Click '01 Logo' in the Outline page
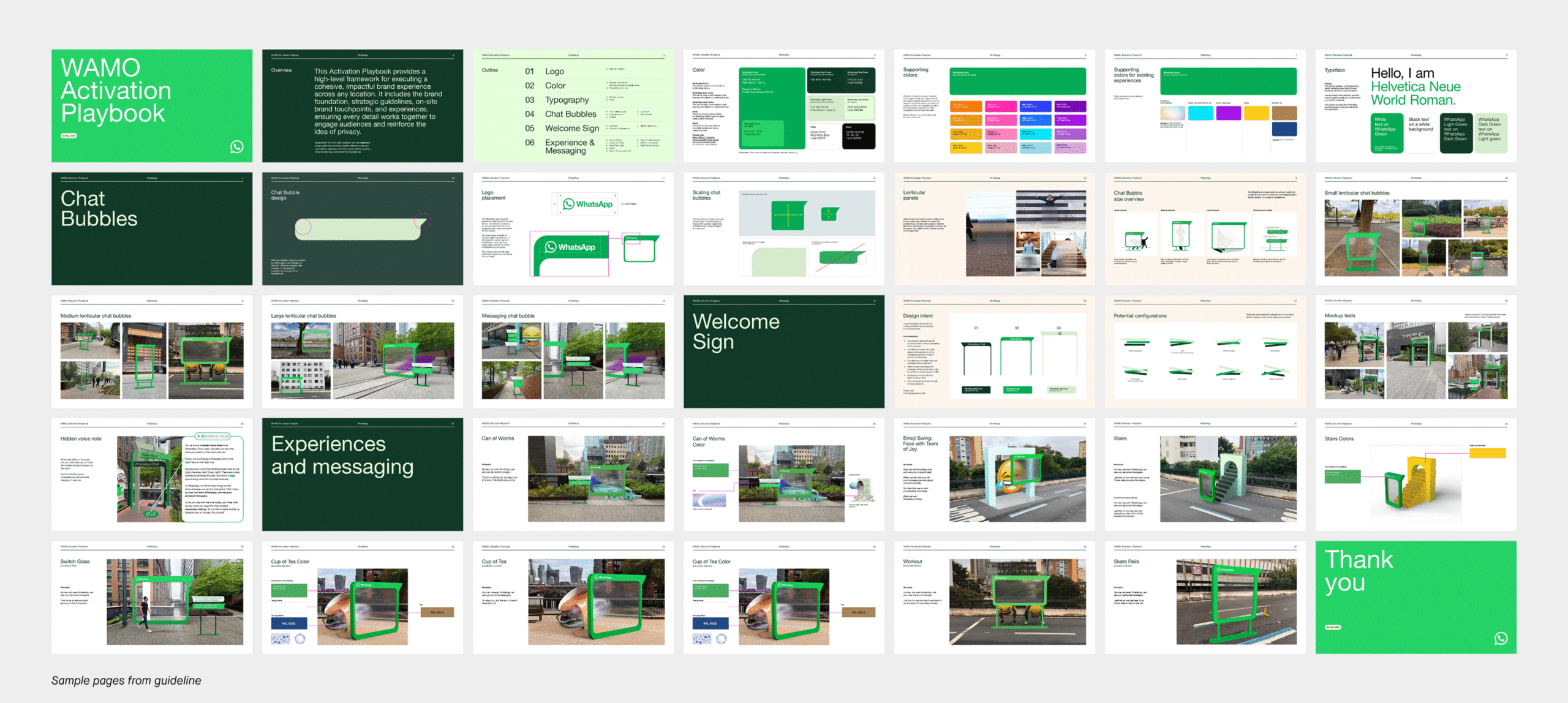Viewport: 1568px width, 703px height. coord(545,71)
